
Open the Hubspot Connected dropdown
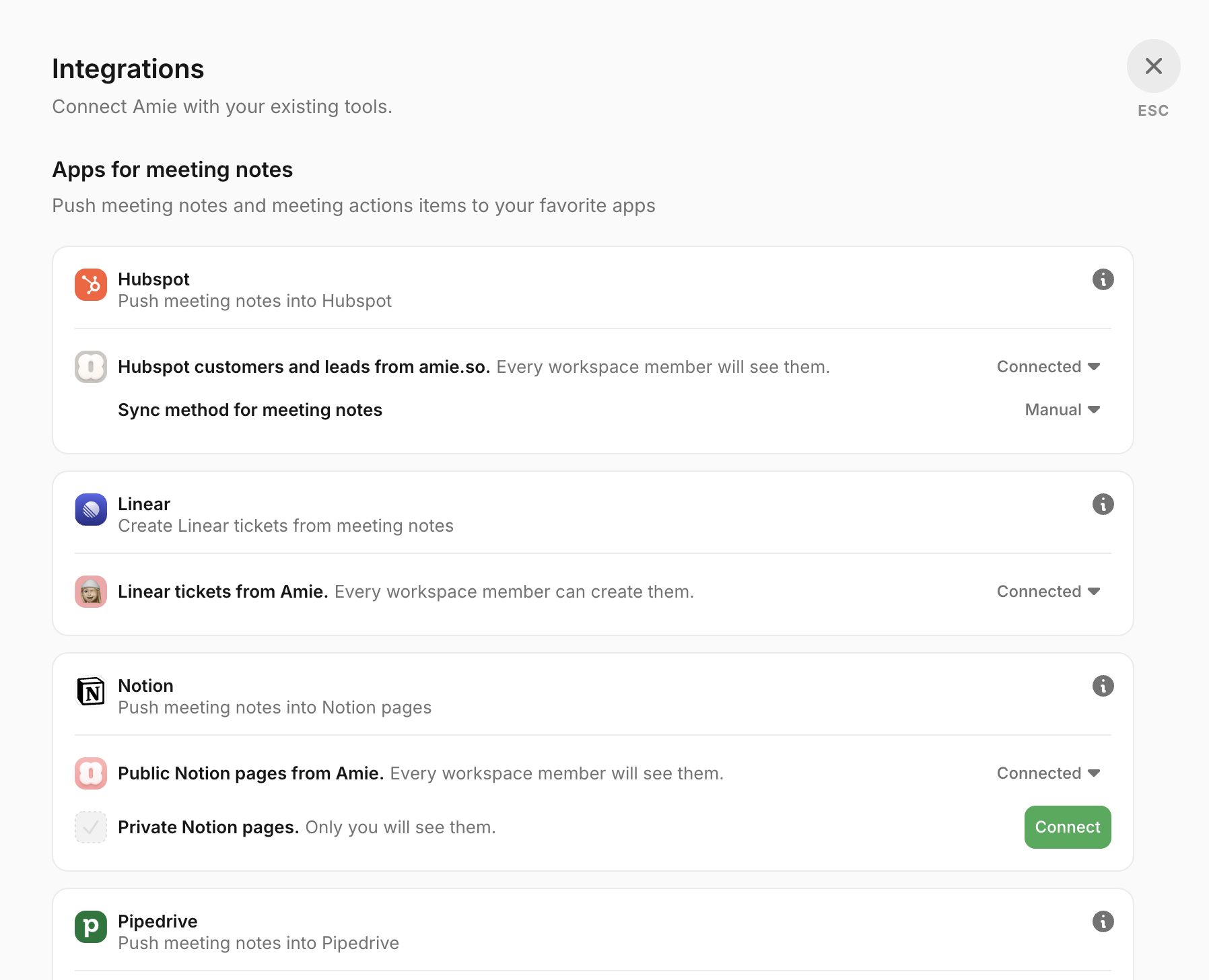(1048, 367)
